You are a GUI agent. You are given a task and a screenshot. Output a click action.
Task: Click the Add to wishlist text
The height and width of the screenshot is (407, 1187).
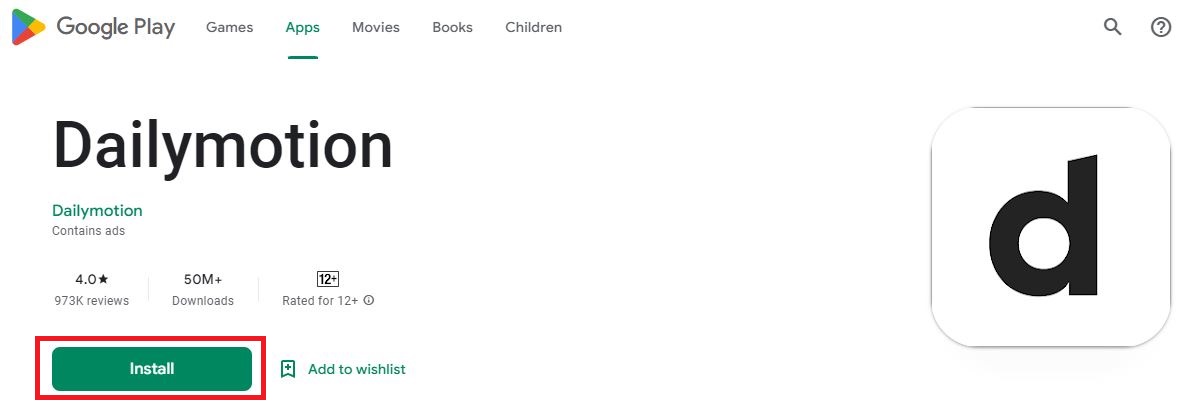pyautogui.click(x=356, y=369)
